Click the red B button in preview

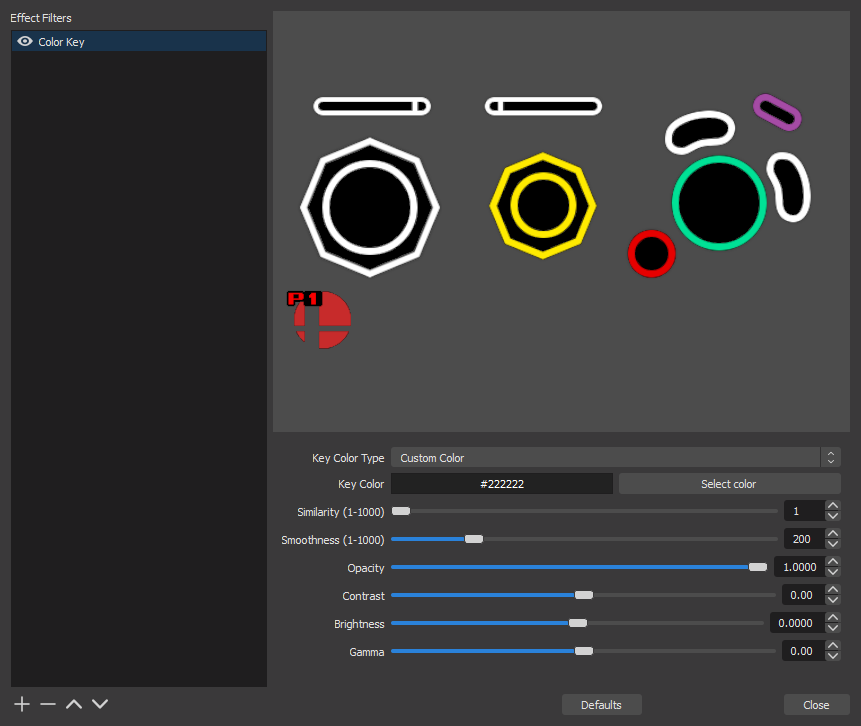pyautogui.click(x=651, y=254)
